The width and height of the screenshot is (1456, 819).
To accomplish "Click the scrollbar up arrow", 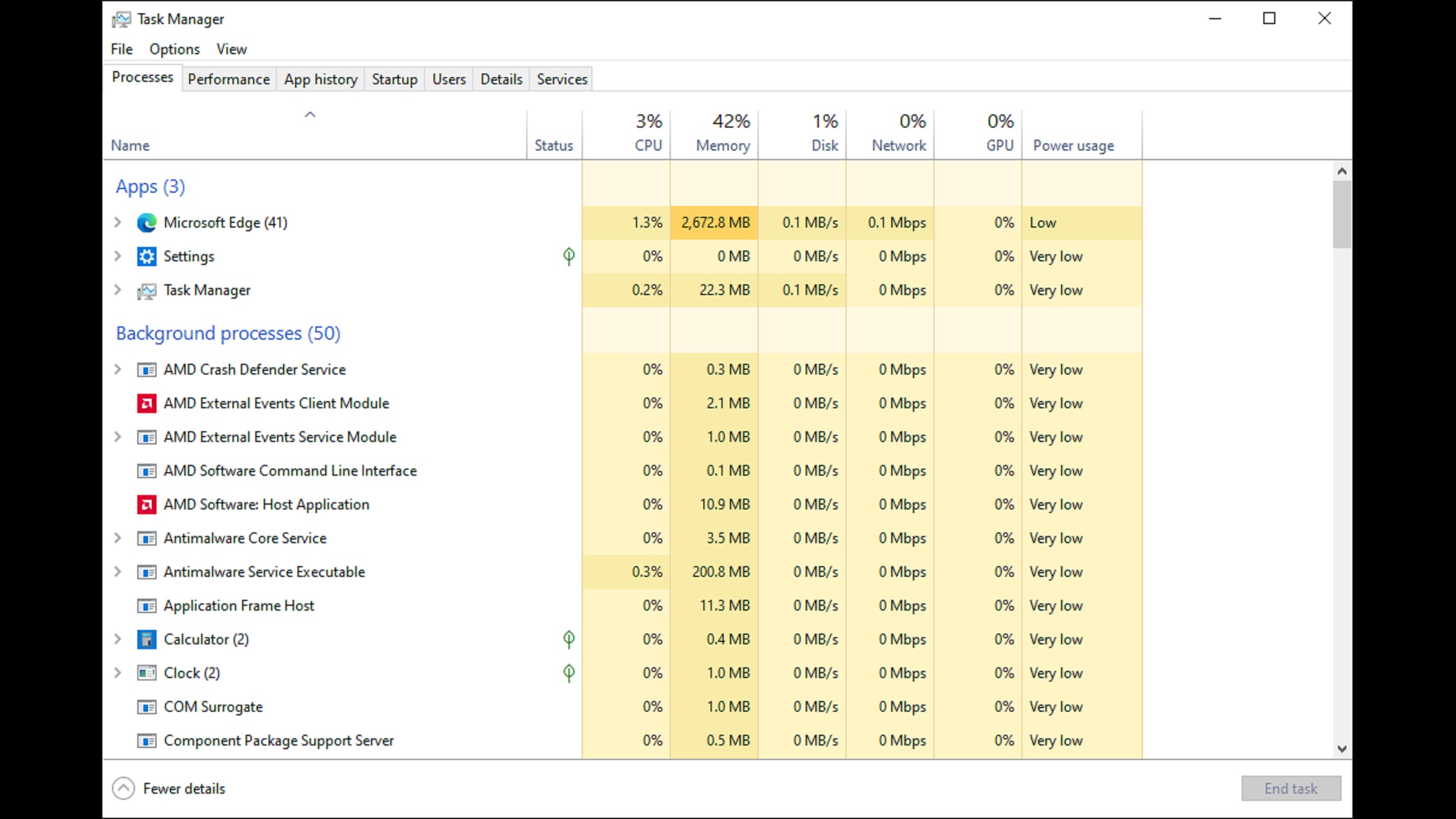I will pyautogui.click(x=1342, y=171).
